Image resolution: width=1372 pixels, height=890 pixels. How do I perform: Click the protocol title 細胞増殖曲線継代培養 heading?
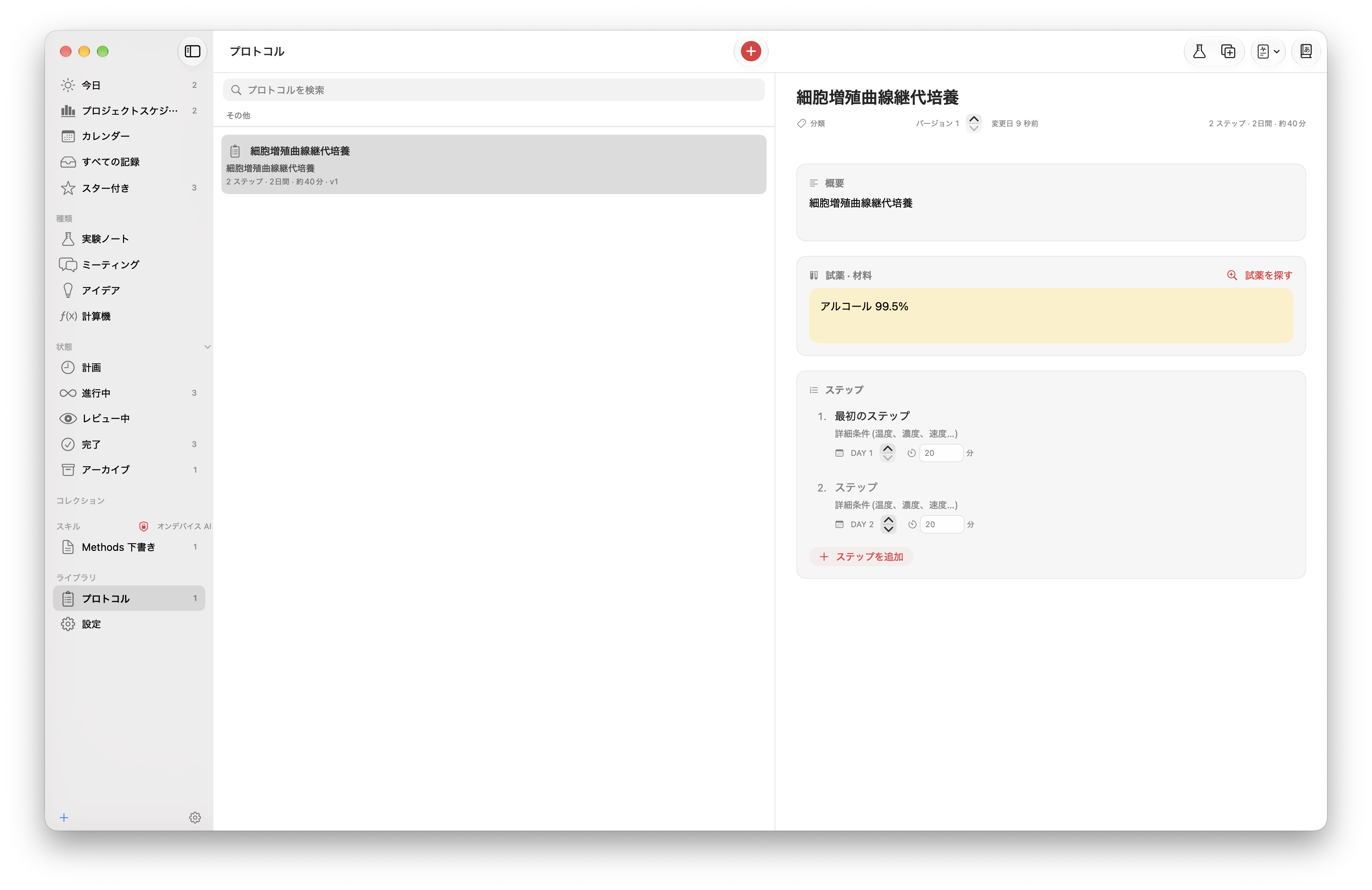point(877,97)
